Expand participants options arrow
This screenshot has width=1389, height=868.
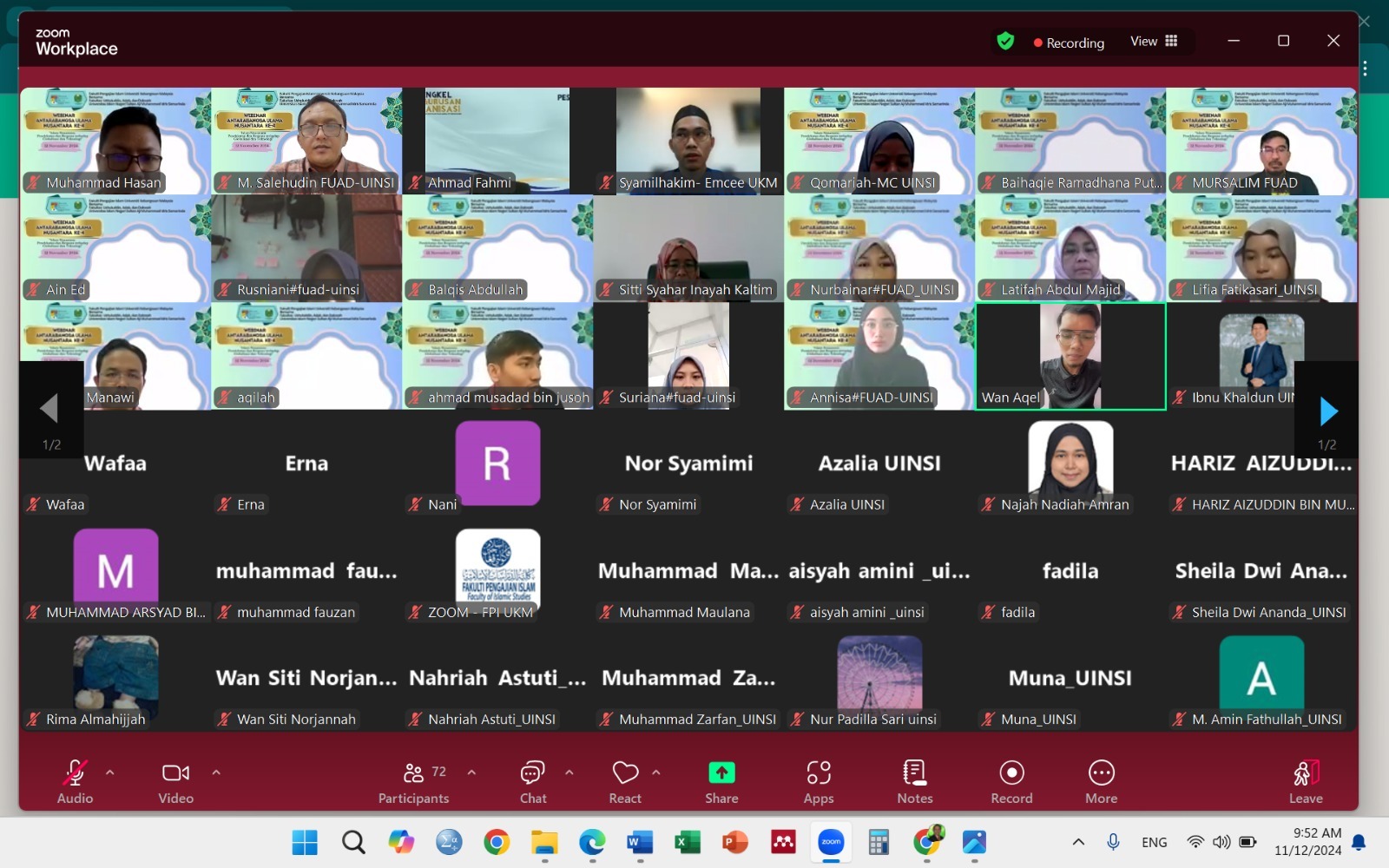pyautogui.click(x=471, y=772)
